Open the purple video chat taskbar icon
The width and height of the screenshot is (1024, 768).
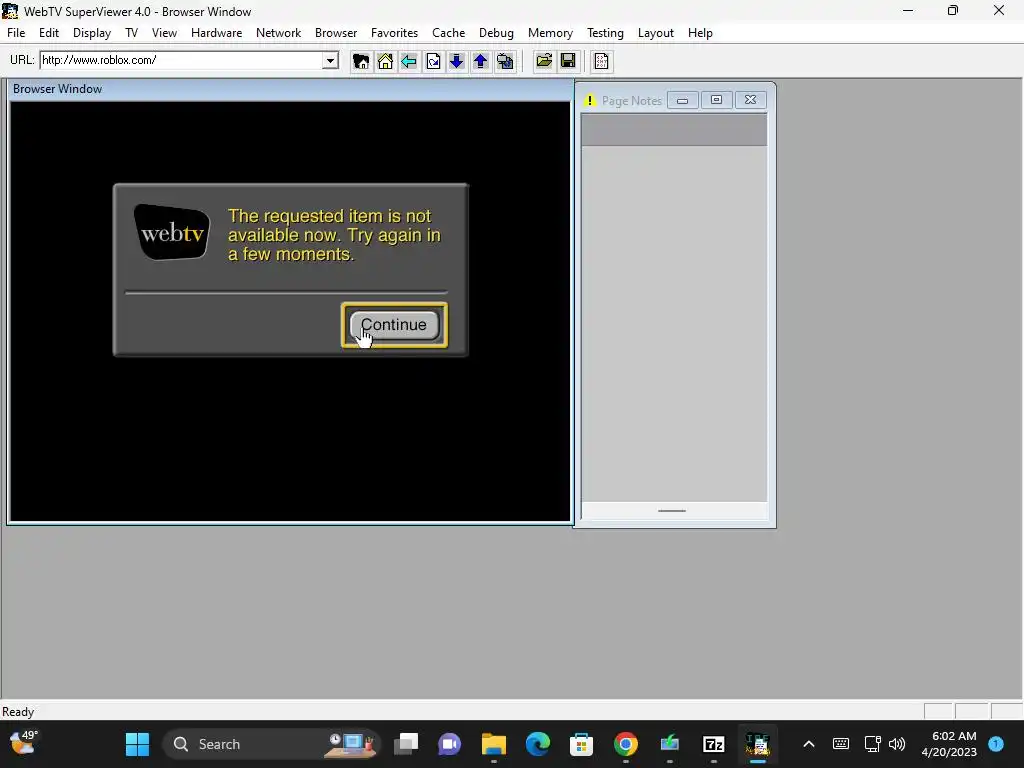[449, 744]
